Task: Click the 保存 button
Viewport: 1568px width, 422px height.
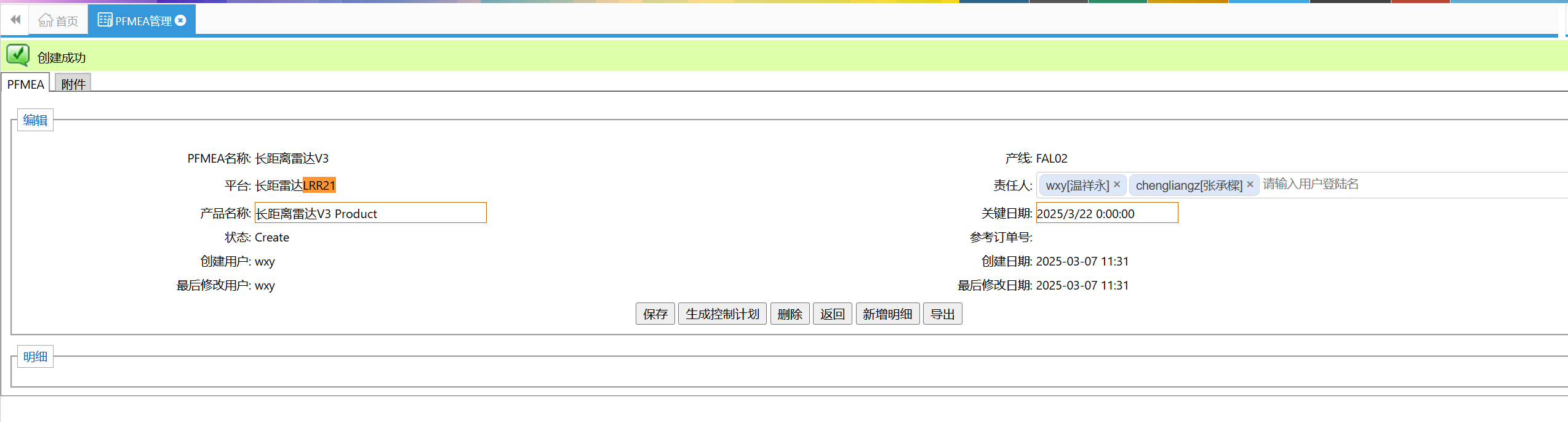Action: tap(655, 314)
